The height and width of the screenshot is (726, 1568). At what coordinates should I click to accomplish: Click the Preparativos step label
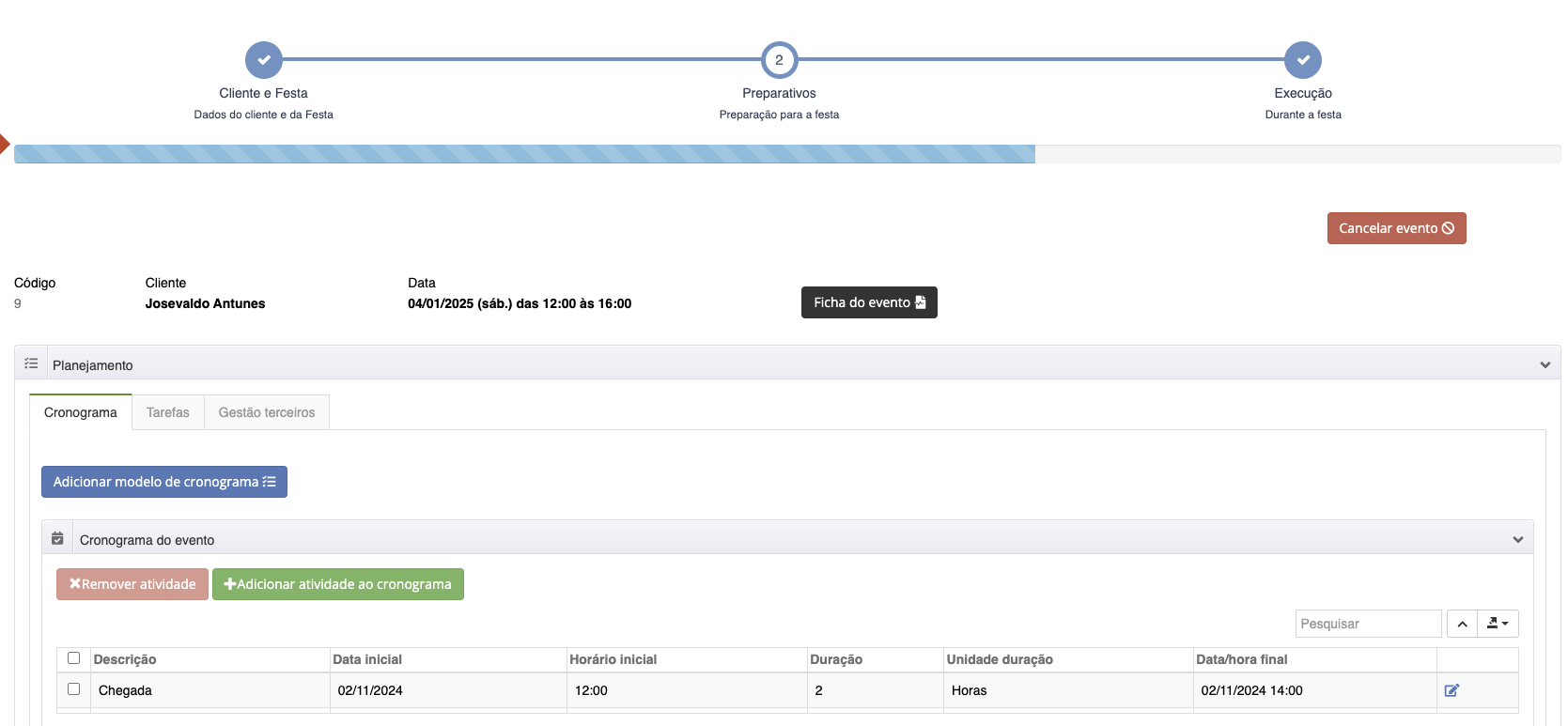779,93
